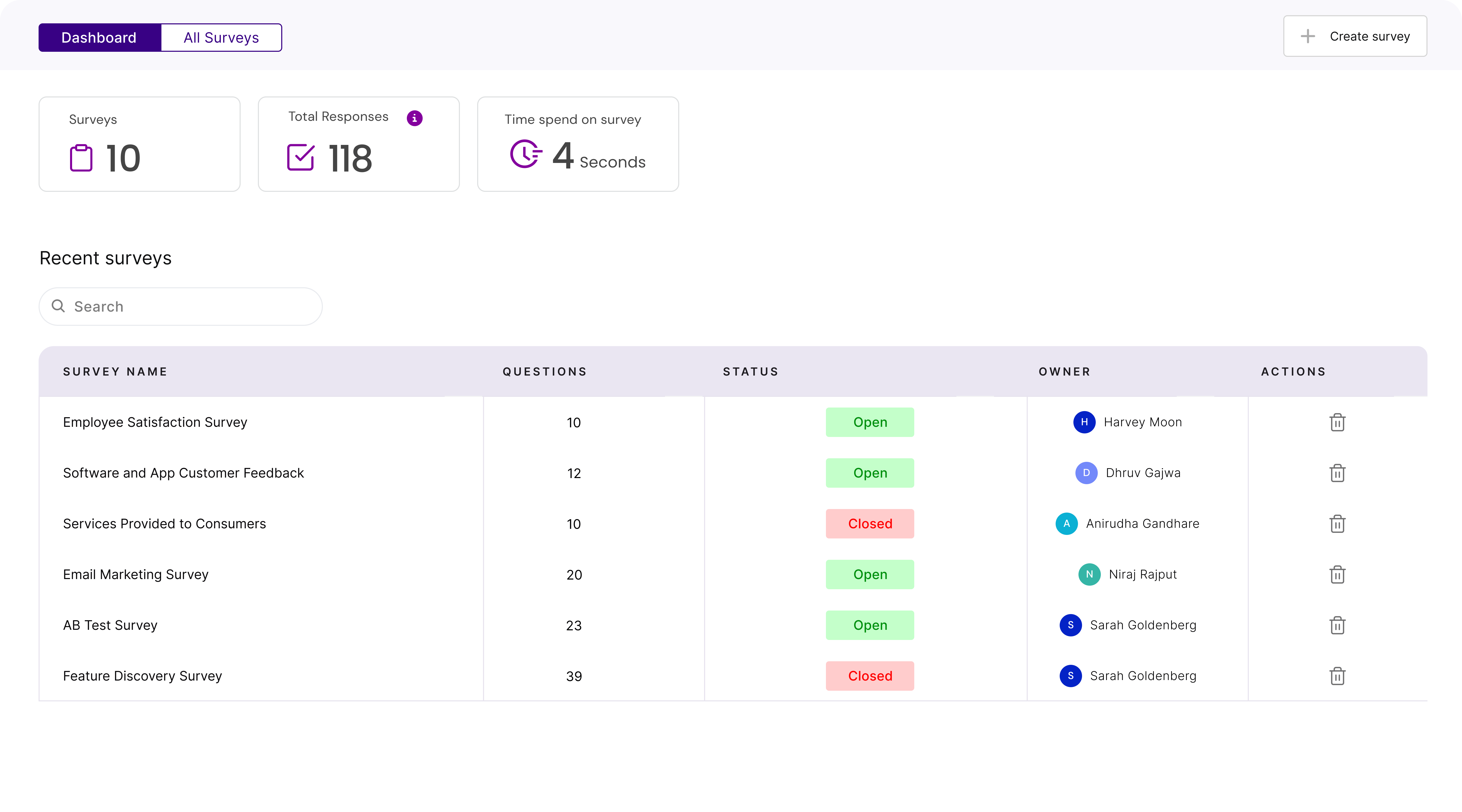
Task: Click Dhruv Gajwa's avatar
Action: 1086,473
